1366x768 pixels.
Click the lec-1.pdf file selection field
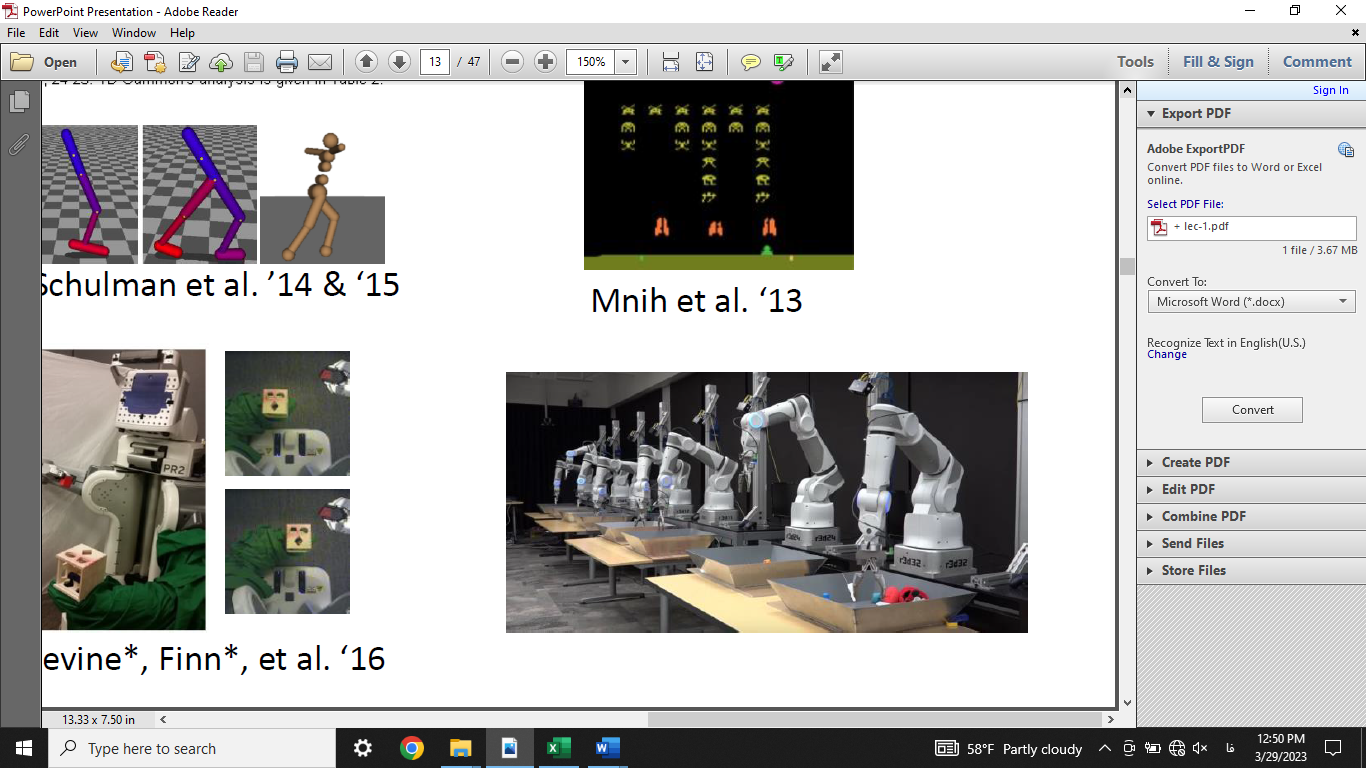pos(1251,227)
